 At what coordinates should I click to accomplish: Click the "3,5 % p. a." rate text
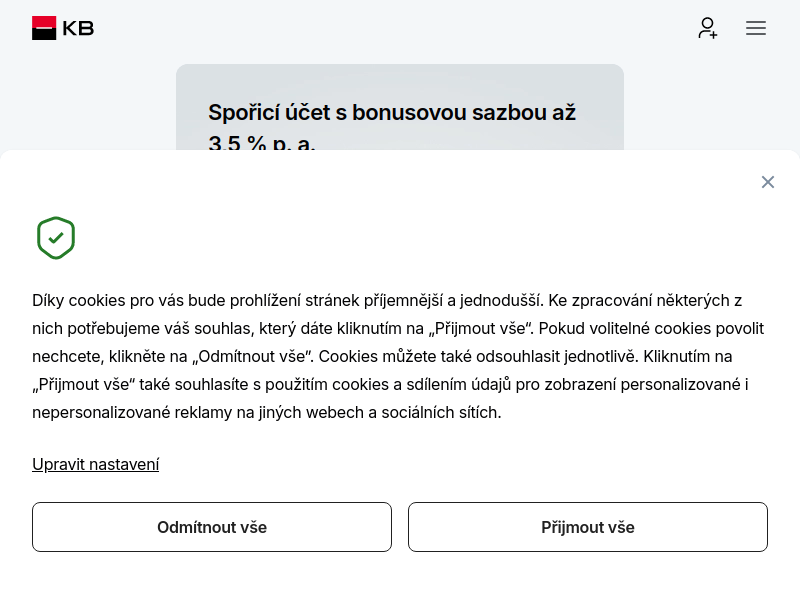262,144
